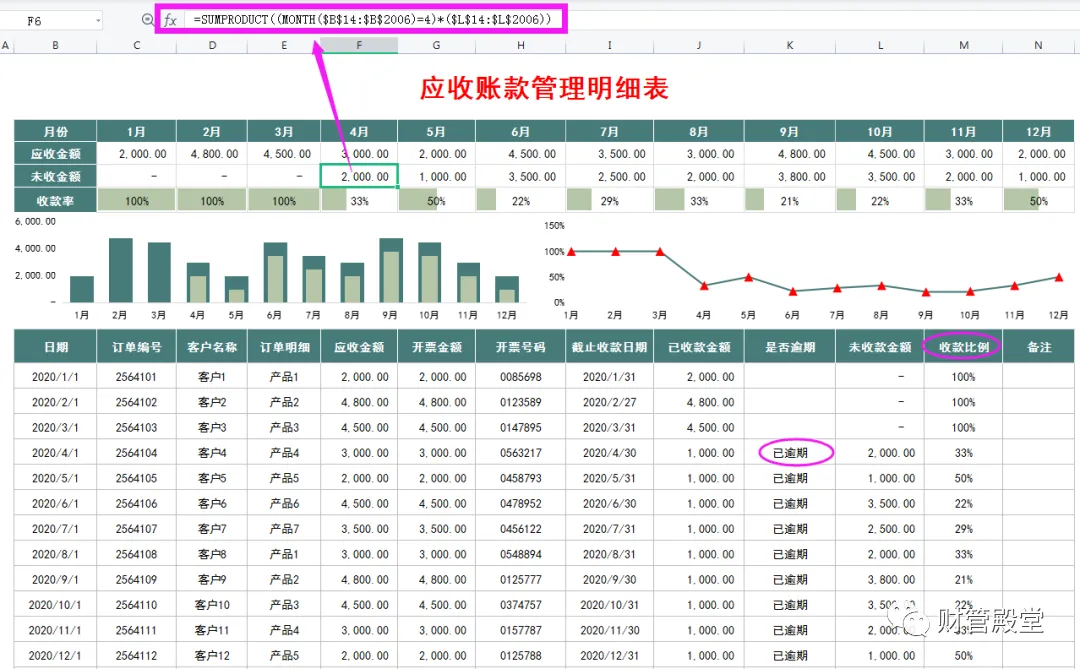Select the 收款率 row label
Image resolution: width=1080 pixels, height=669 pixels.
[55, 200]
